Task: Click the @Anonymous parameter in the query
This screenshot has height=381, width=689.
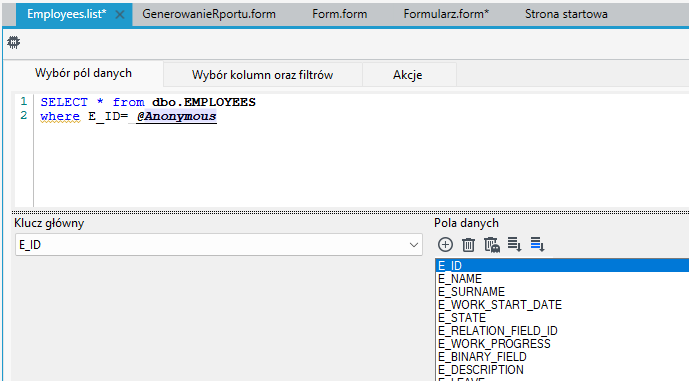Action: [x=176, y=116]
